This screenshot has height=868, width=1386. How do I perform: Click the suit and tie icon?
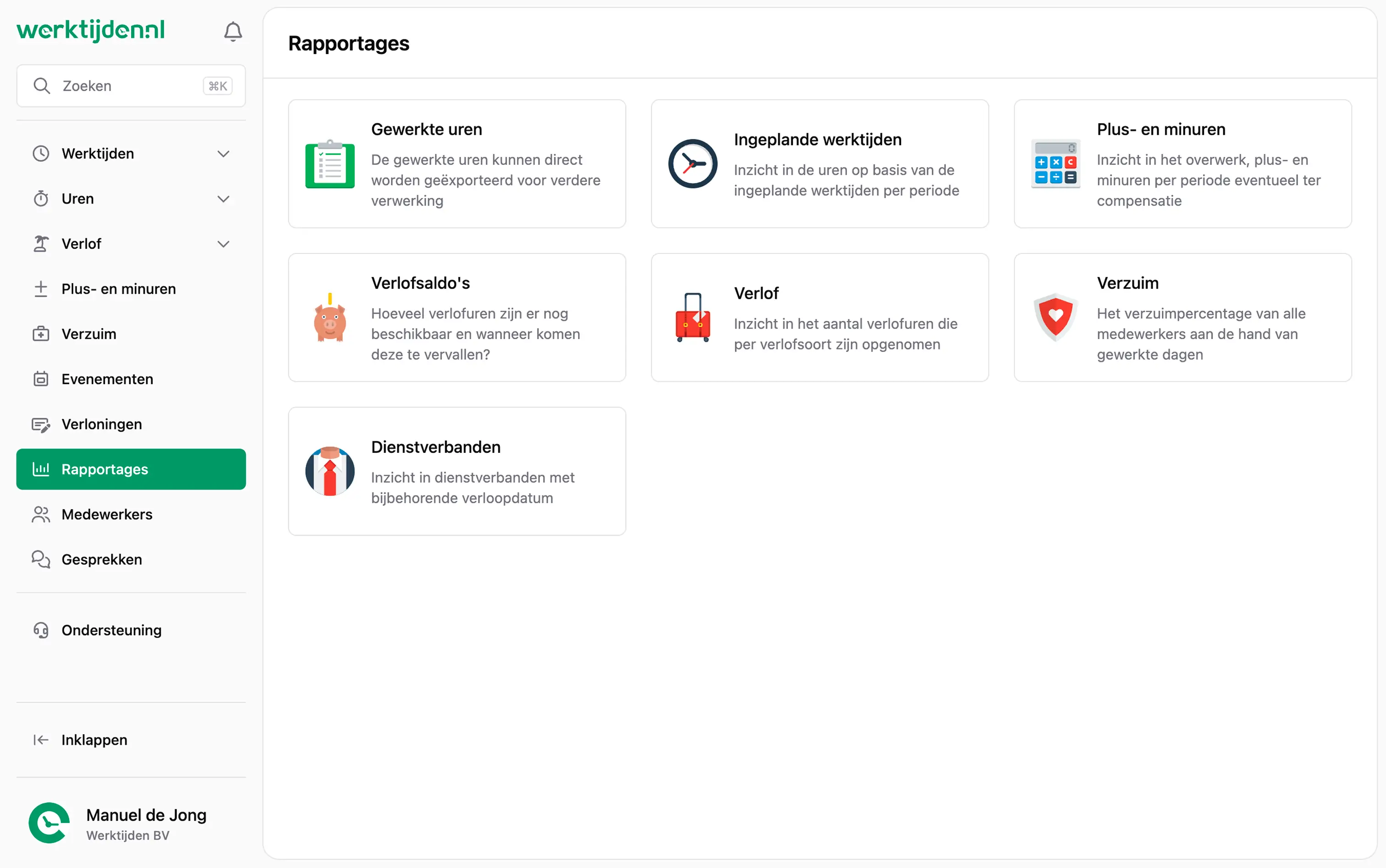click(330, 471)
